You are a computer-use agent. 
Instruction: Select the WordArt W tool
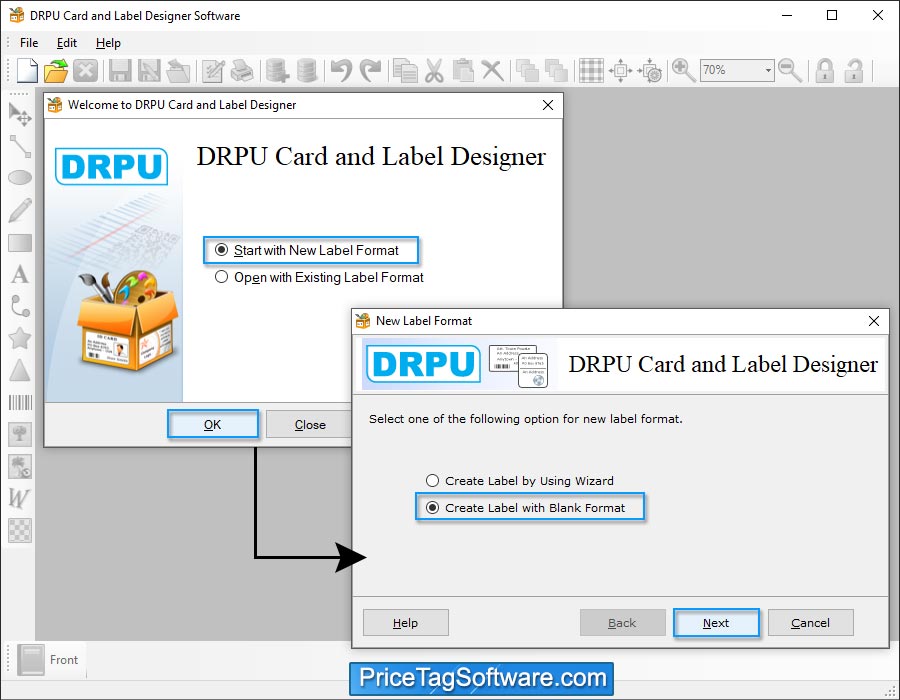[20, 498]
